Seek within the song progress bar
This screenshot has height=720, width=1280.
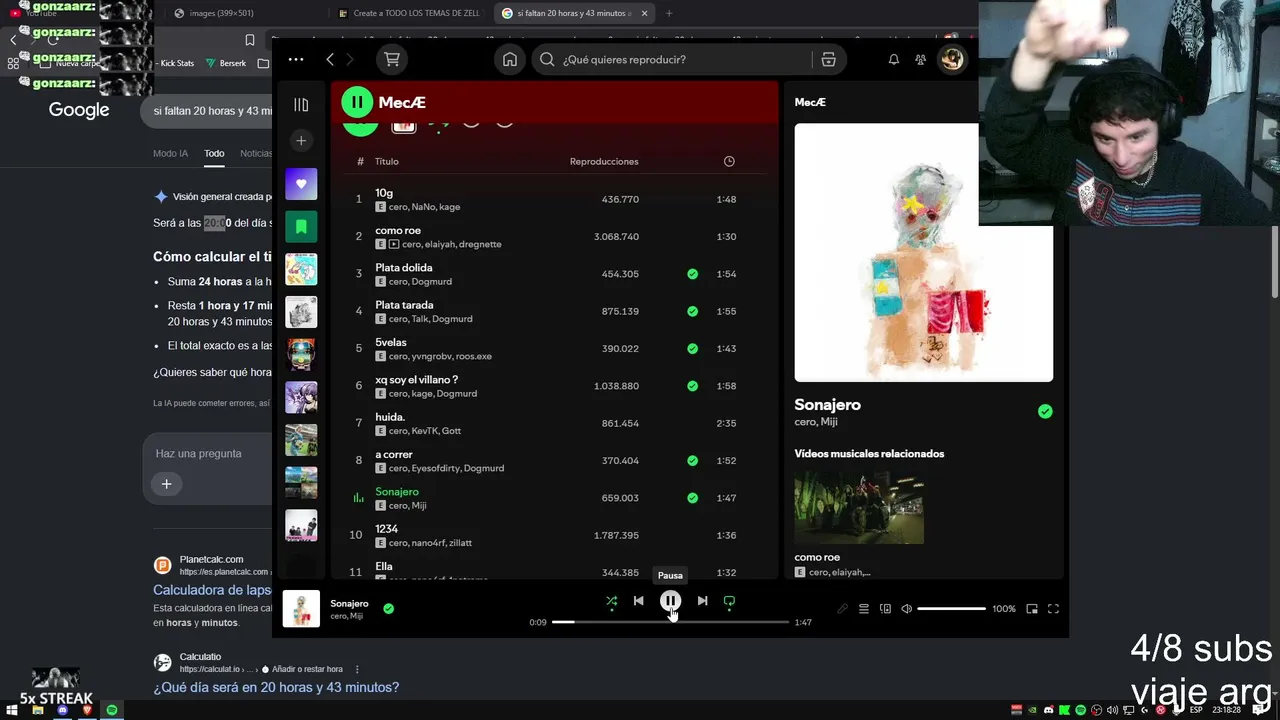pyautogui.click(x=670, y=622)
